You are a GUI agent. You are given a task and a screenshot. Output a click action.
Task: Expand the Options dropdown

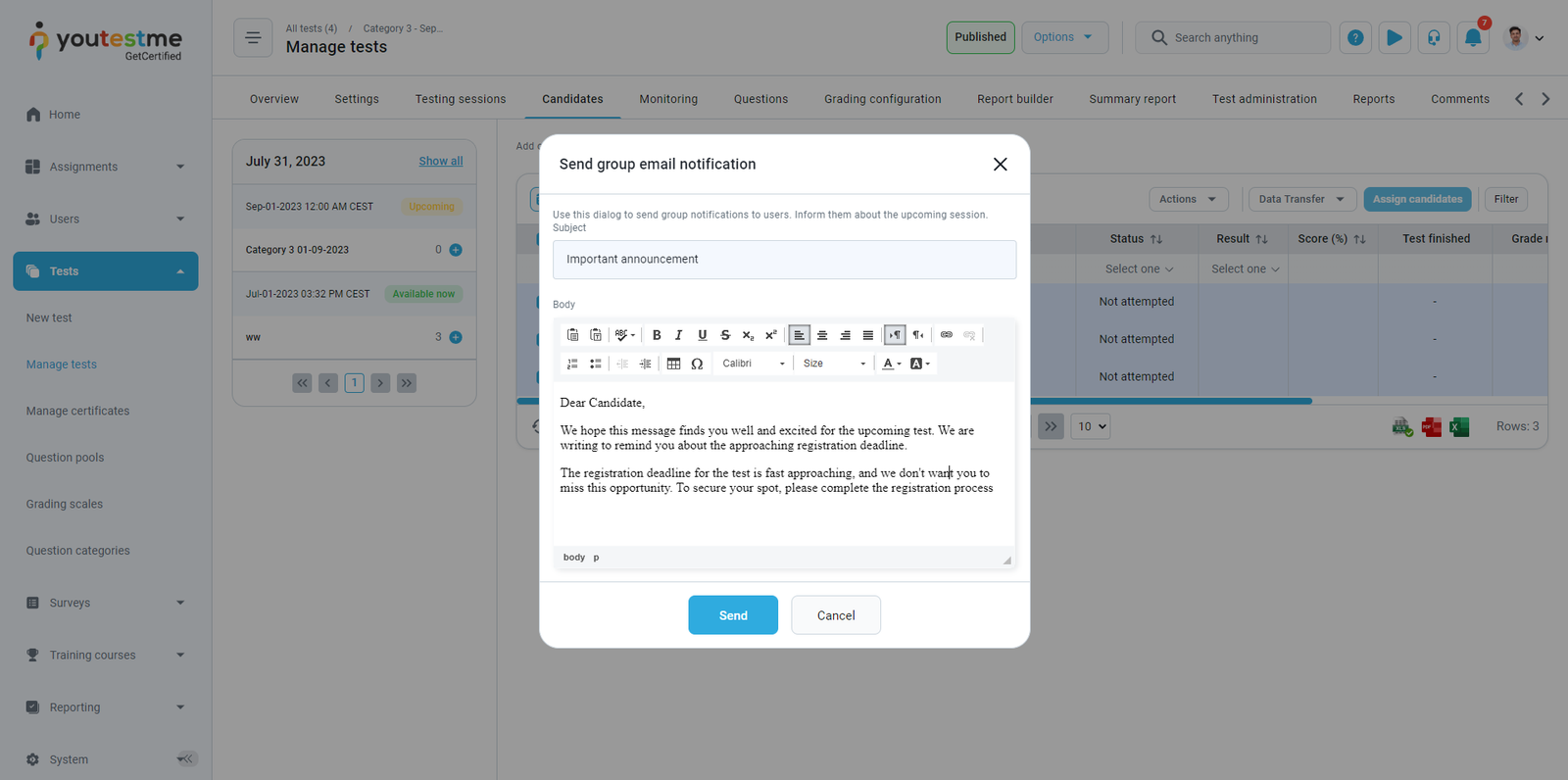[x=1064, y=37]
